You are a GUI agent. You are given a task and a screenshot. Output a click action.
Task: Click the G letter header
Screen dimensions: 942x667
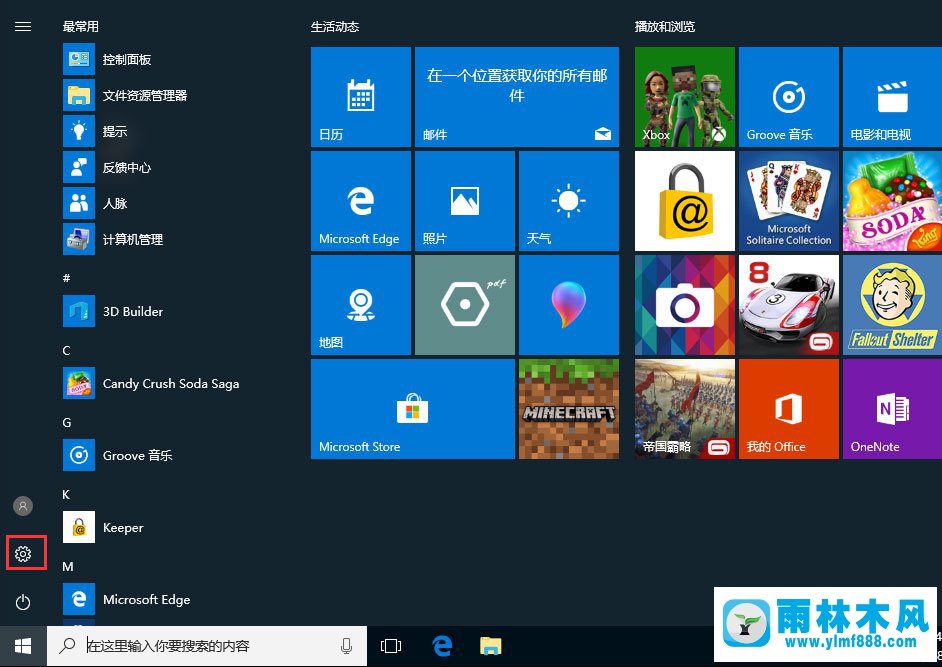tap(67, 422)
